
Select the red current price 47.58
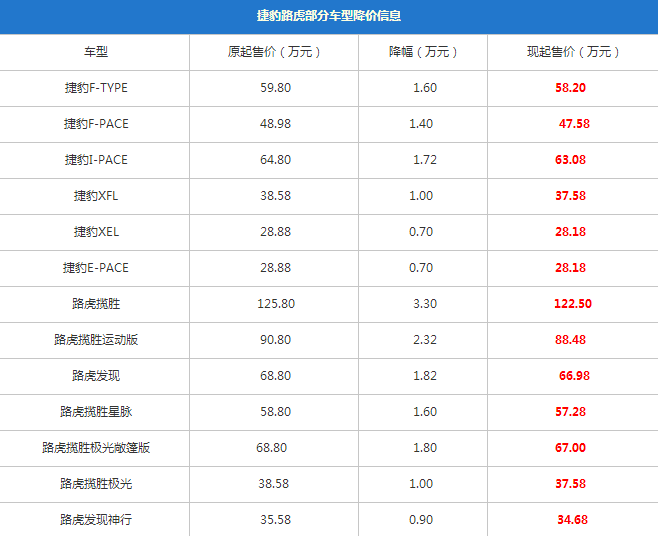pyautogui.click(x=574, y=124)
